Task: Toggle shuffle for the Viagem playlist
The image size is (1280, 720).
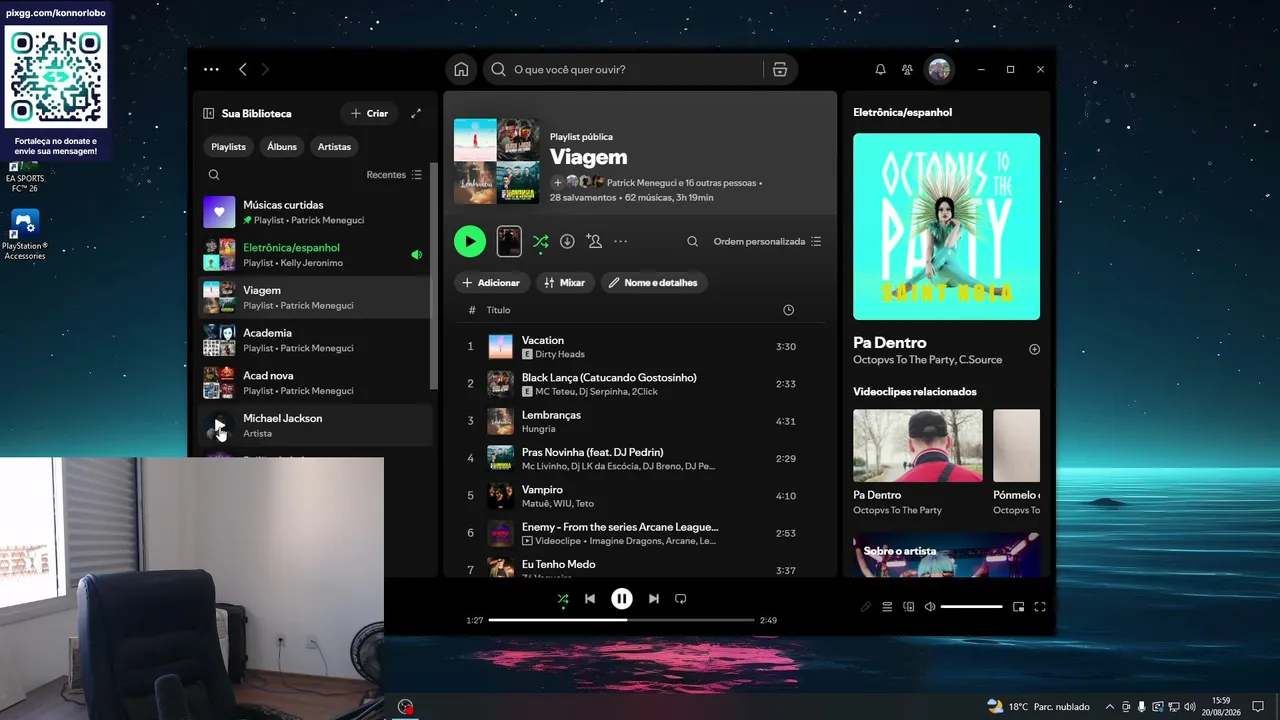Action: (540, 241)
